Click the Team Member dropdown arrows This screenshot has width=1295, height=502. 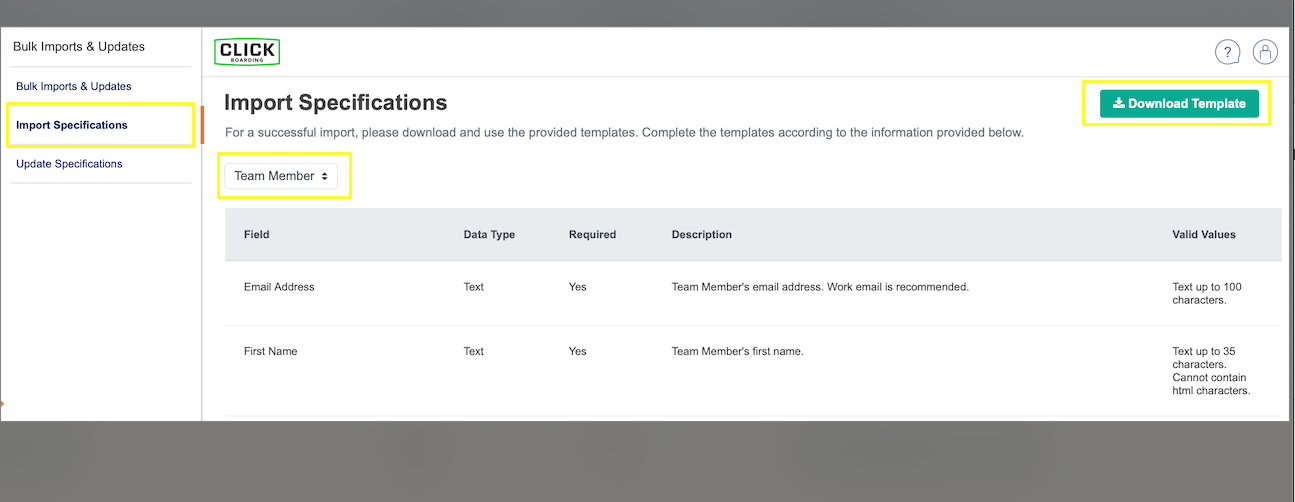click(324, 176)
